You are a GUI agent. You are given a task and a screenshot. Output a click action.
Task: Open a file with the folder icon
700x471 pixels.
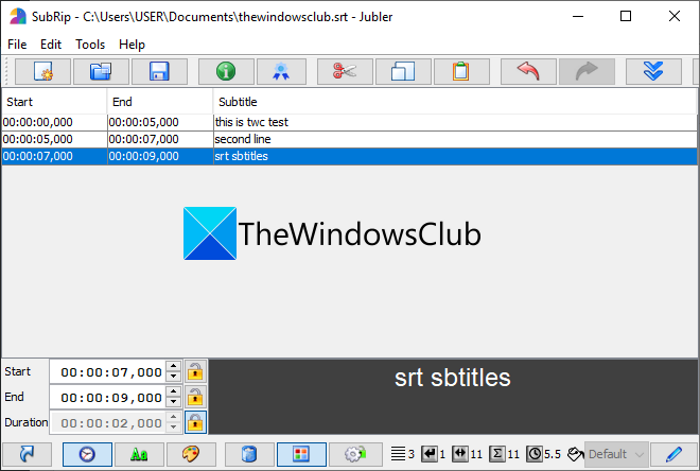click(x=101, y=71)
